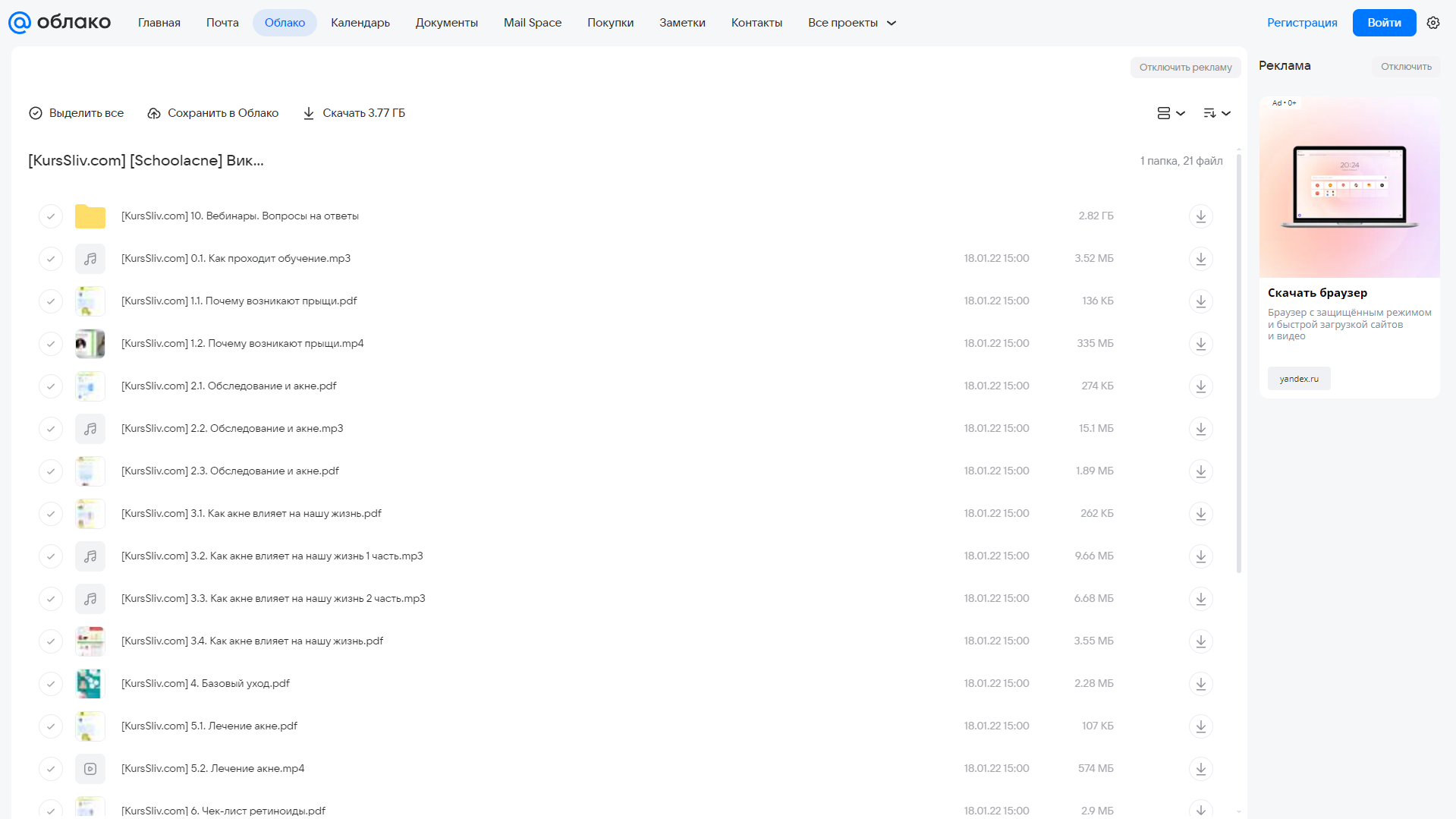Click the settings gear icon in the header

click(x=1432, y=23)
